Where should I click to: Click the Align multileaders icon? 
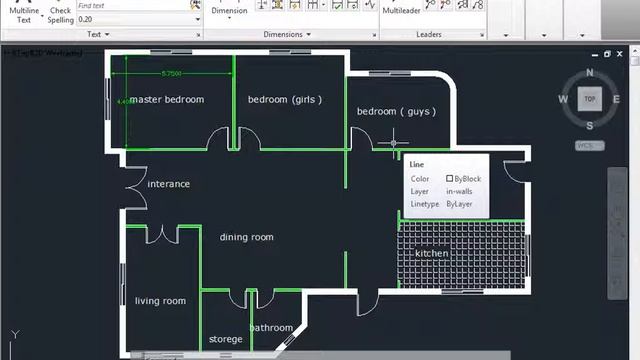click(x=463, y=5)
